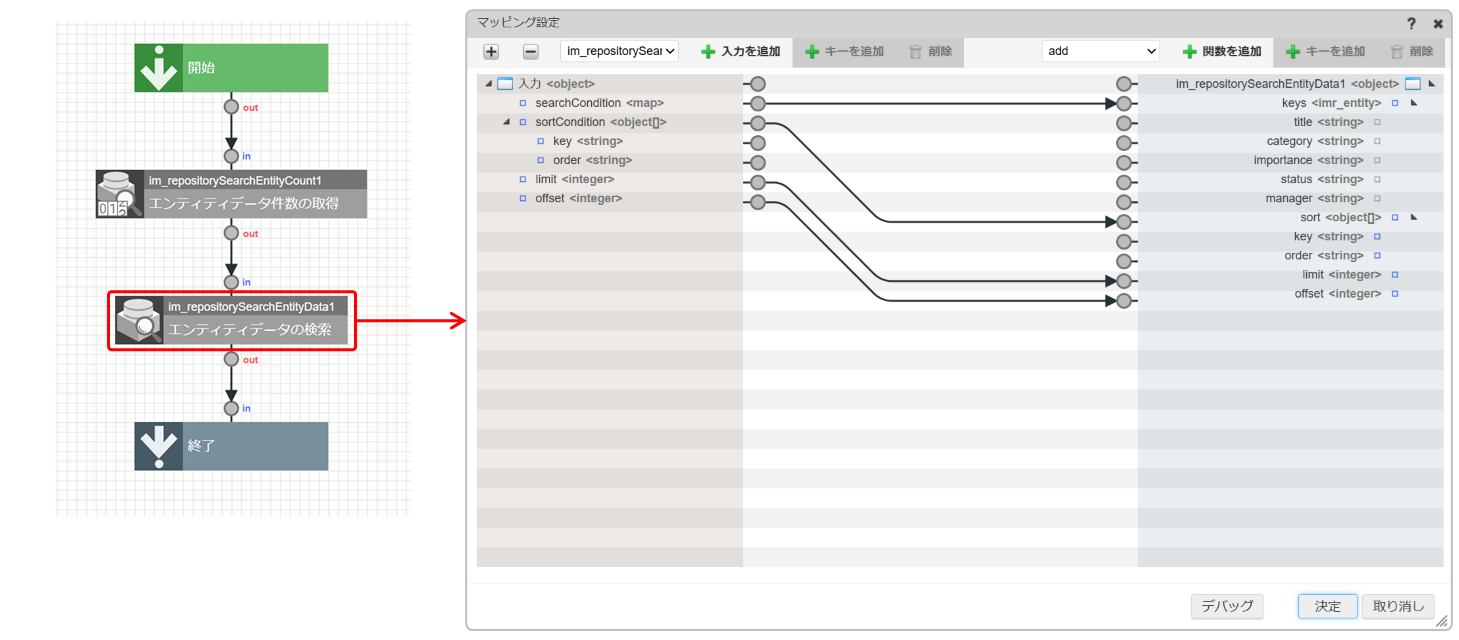1459x640 pixels.
Task: Click the im_repositorySearchEntityData1 search task icon
Action: pyautogui.click(x=139, y=320)
